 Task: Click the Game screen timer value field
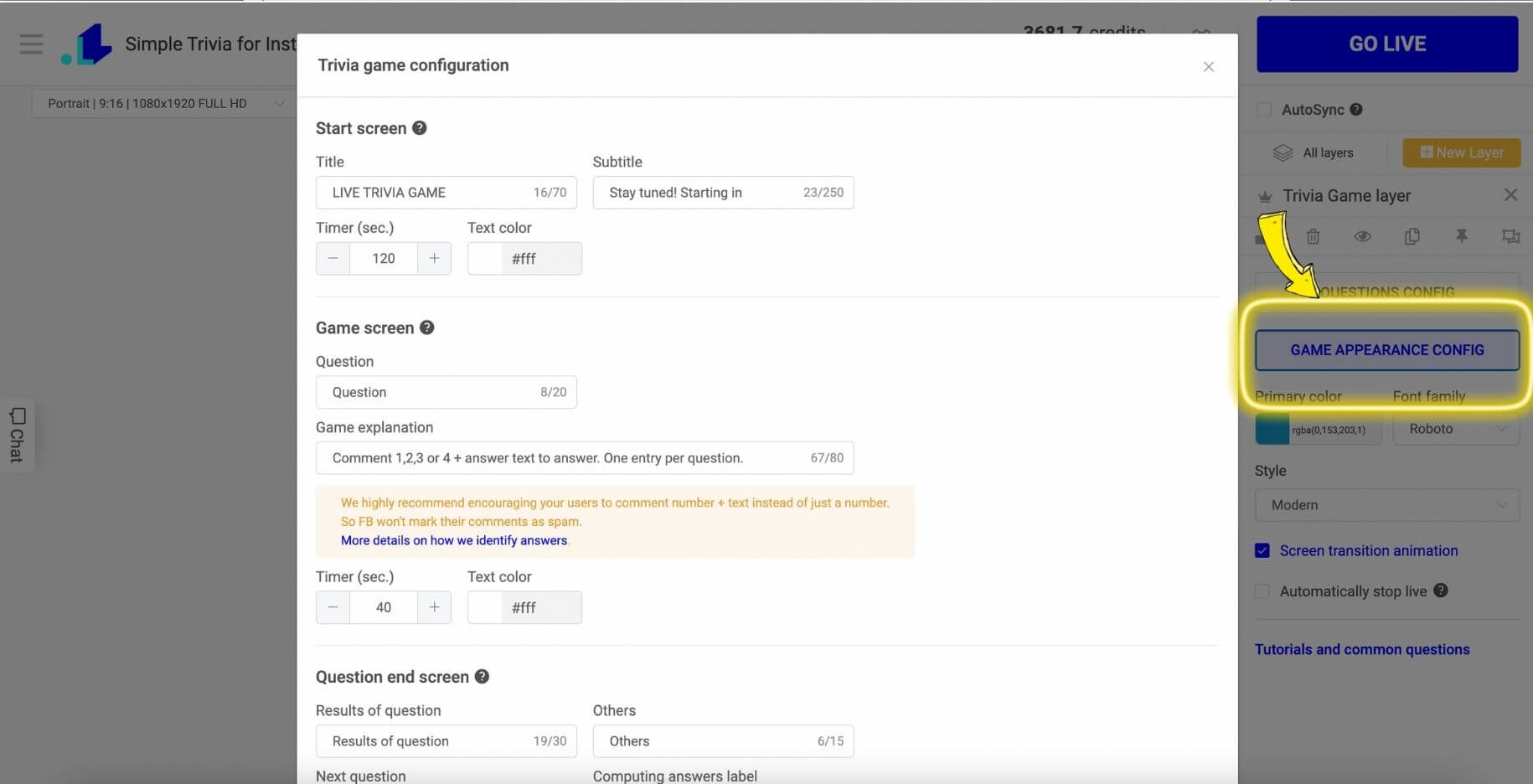(x=384, y=607)
